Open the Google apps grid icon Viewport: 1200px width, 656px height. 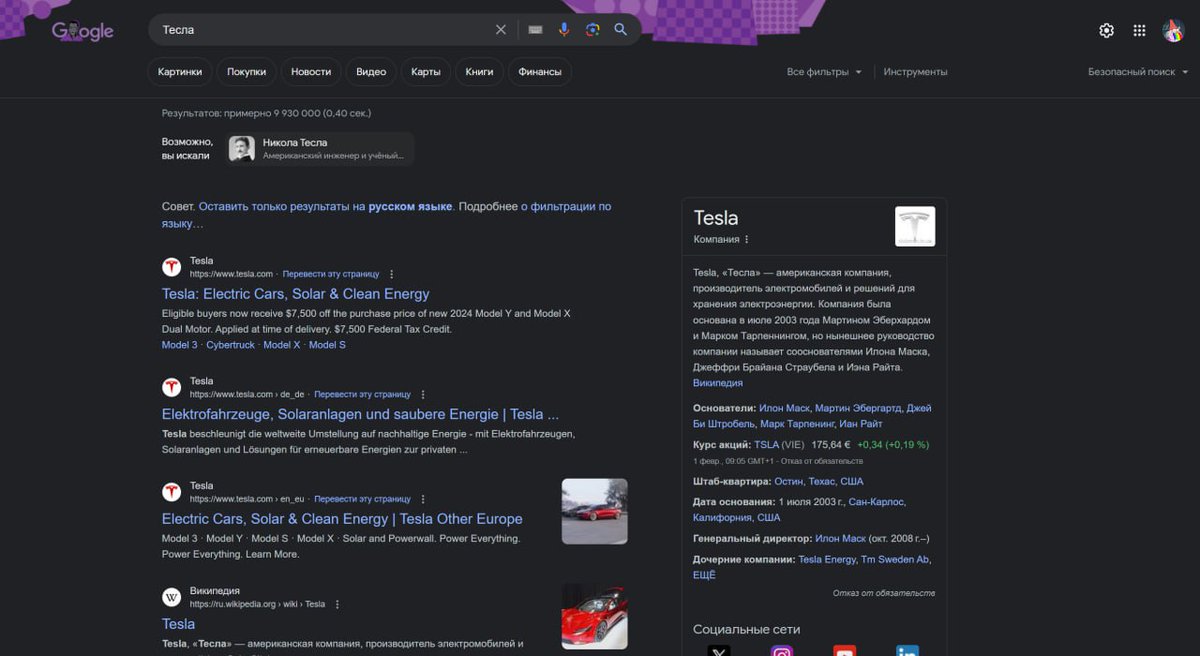1139,31
